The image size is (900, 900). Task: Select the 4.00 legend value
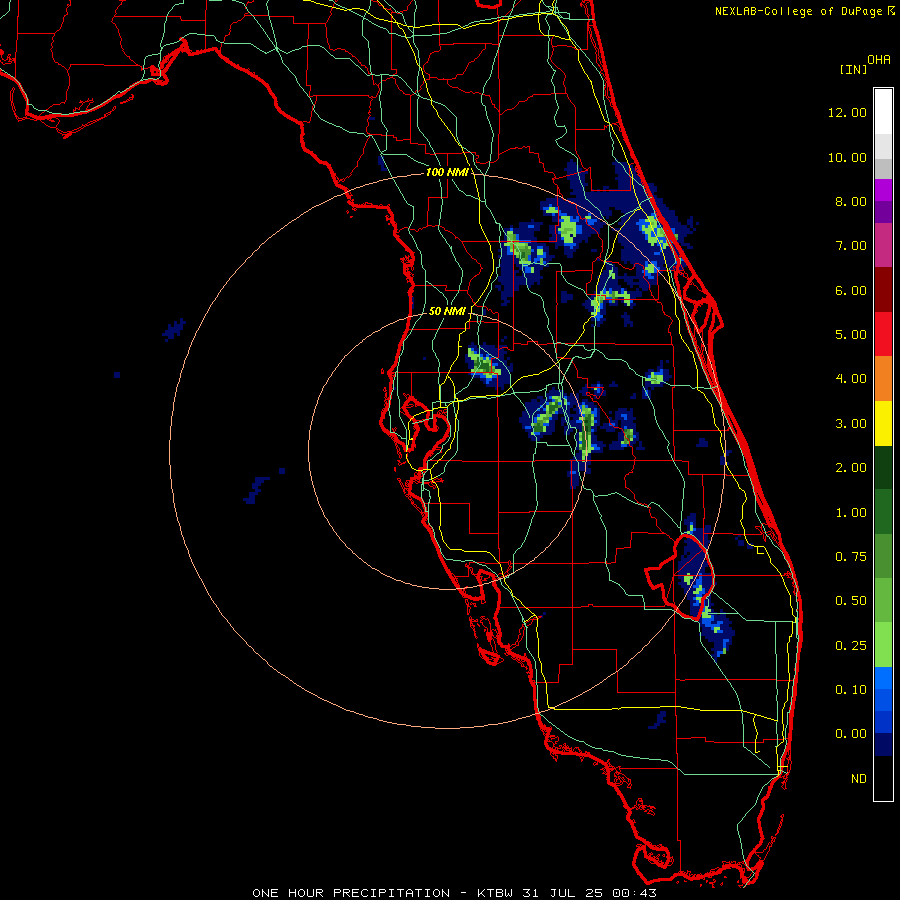pos(851,379)
